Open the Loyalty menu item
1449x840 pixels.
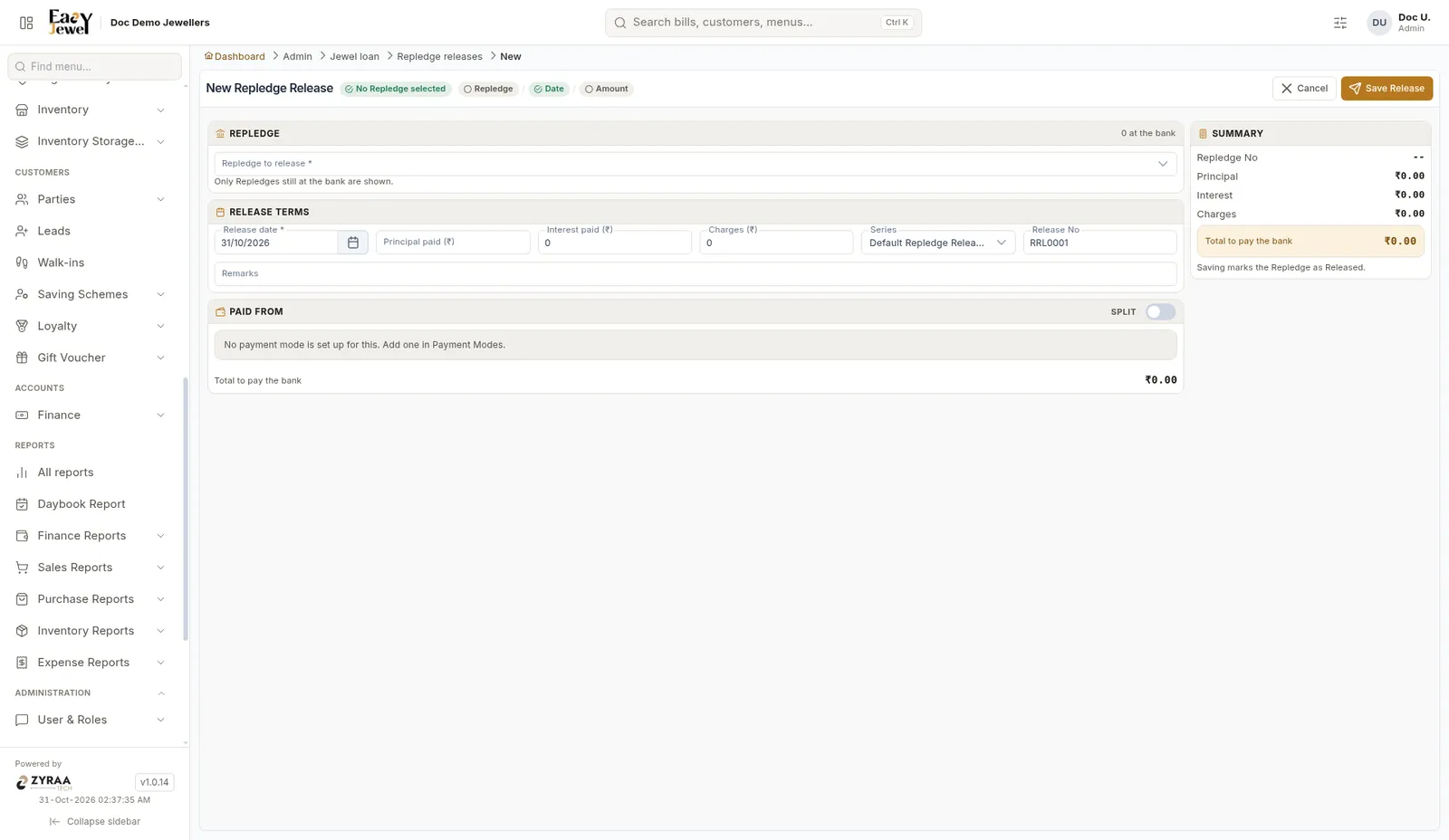point(91,326)
